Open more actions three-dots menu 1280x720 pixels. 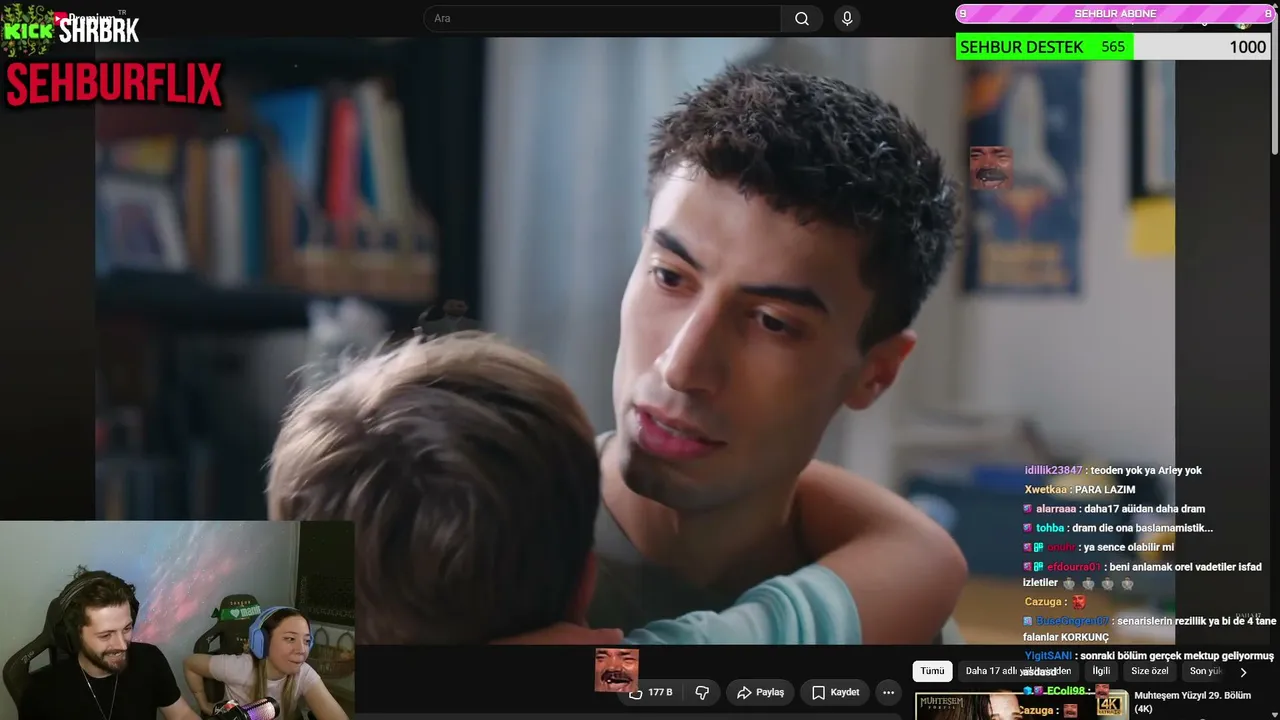click(888, 692)
